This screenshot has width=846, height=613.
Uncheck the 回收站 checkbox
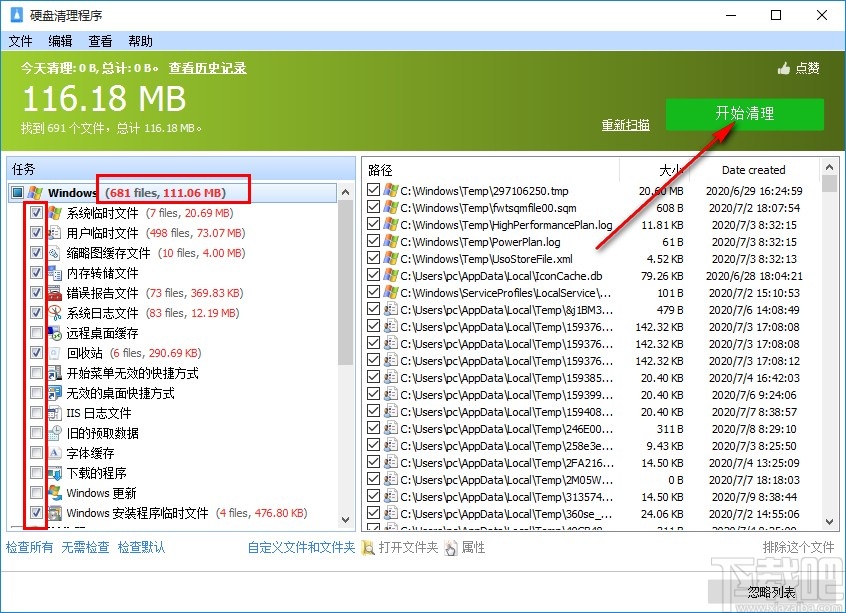coord(36,352)
